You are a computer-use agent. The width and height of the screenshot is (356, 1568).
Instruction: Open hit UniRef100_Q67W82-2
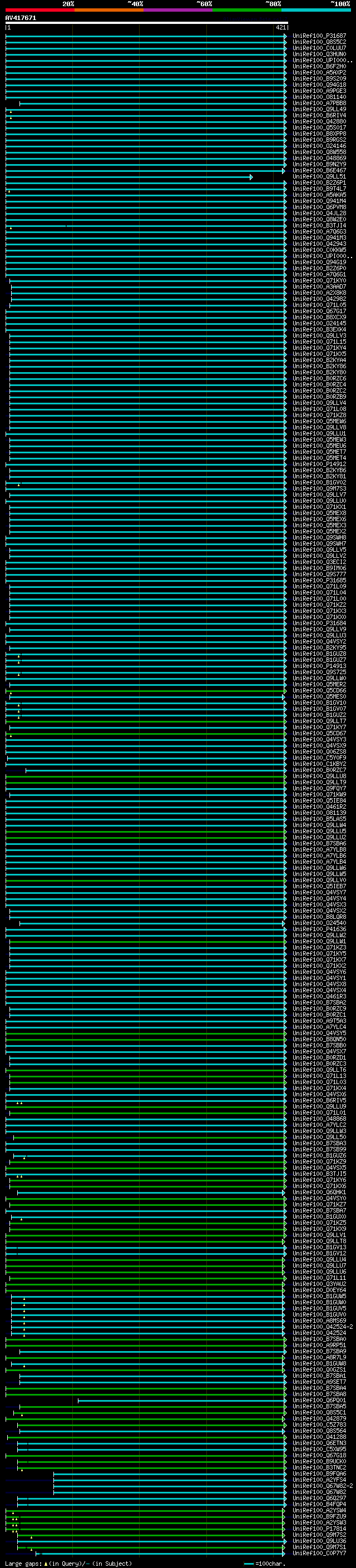(x=323, y=1486)
